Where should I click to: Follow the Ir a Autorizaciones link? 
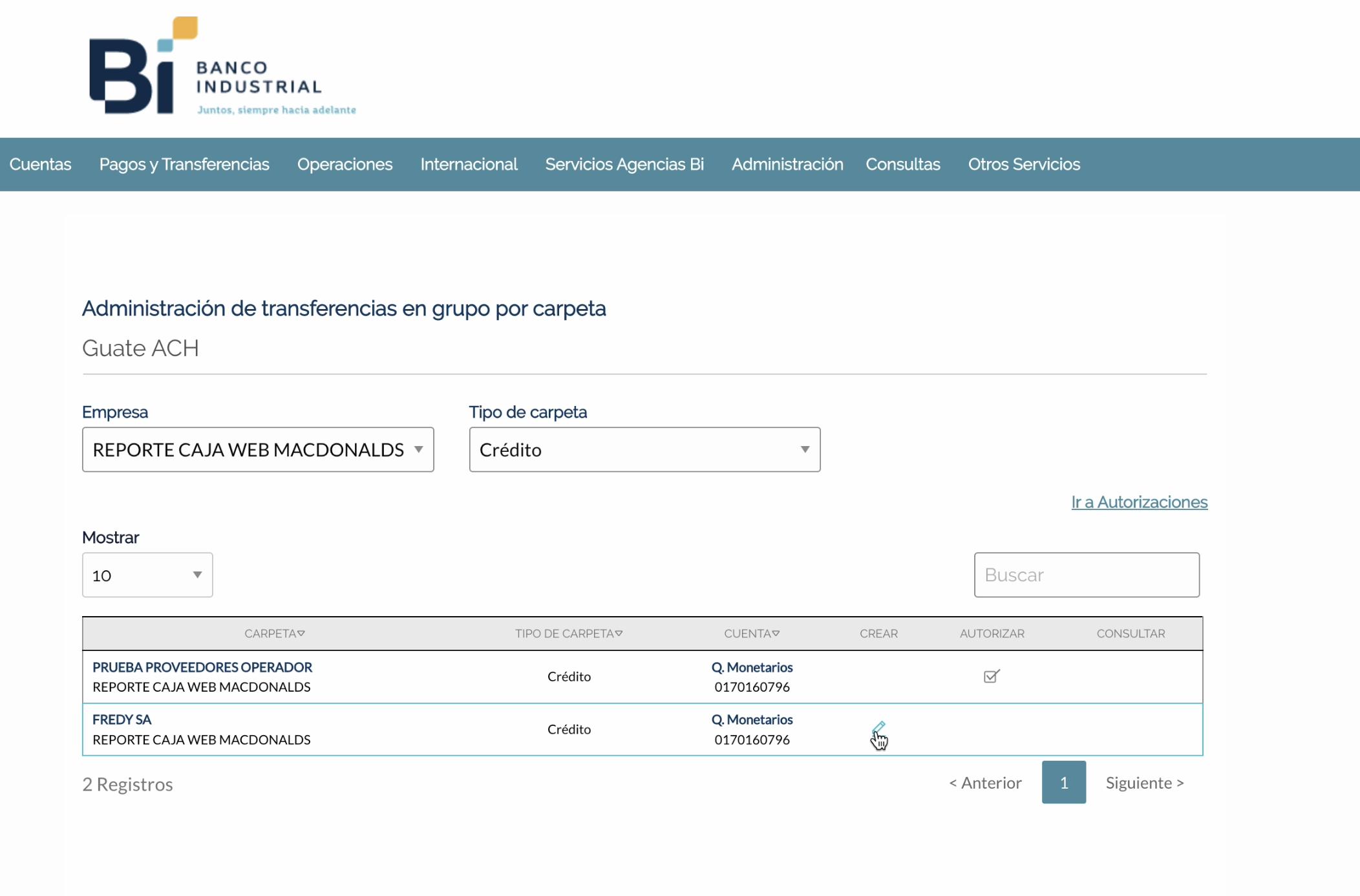click(x=1139, y=502)
